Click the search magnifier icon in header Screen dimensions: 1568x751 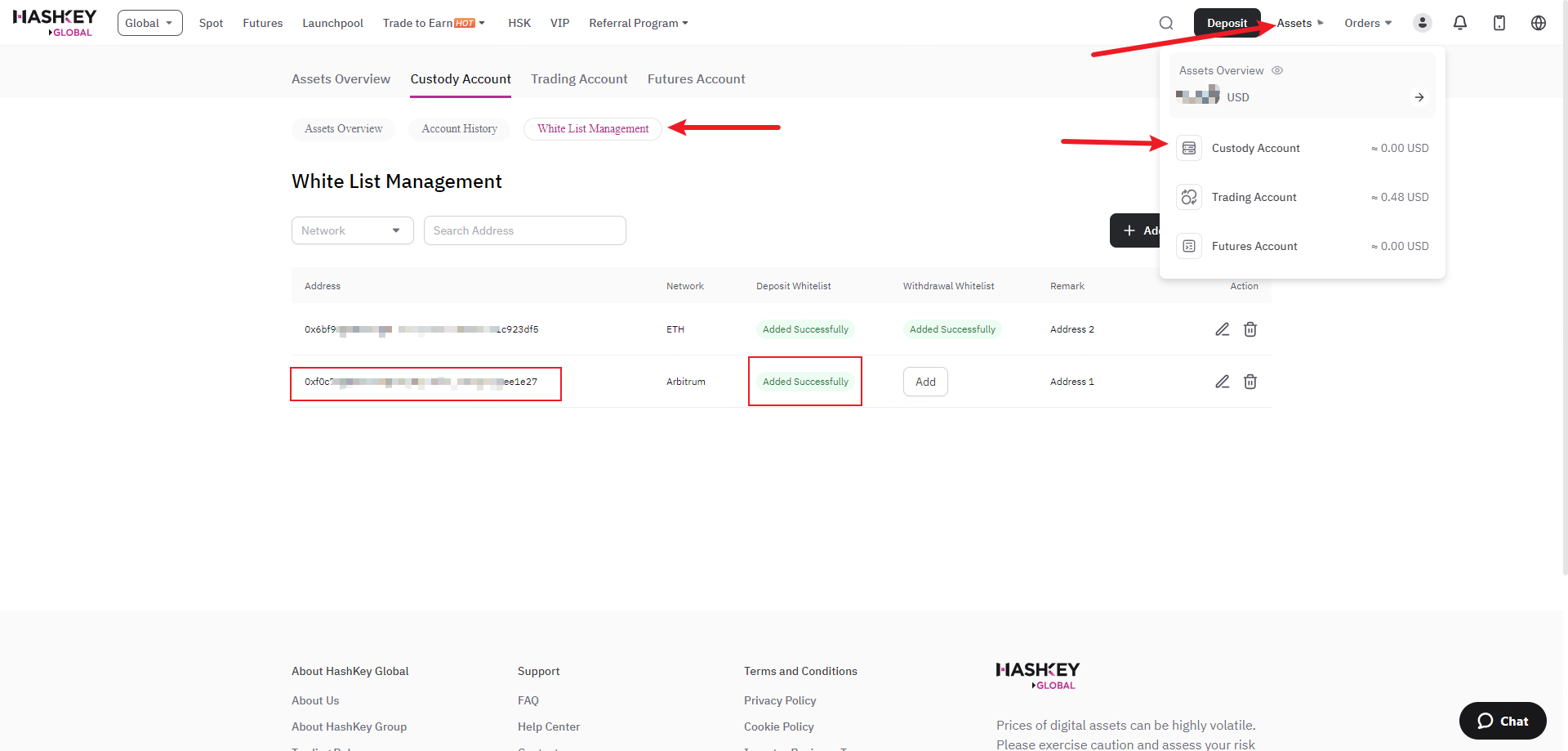click(x=1166, y=23)
